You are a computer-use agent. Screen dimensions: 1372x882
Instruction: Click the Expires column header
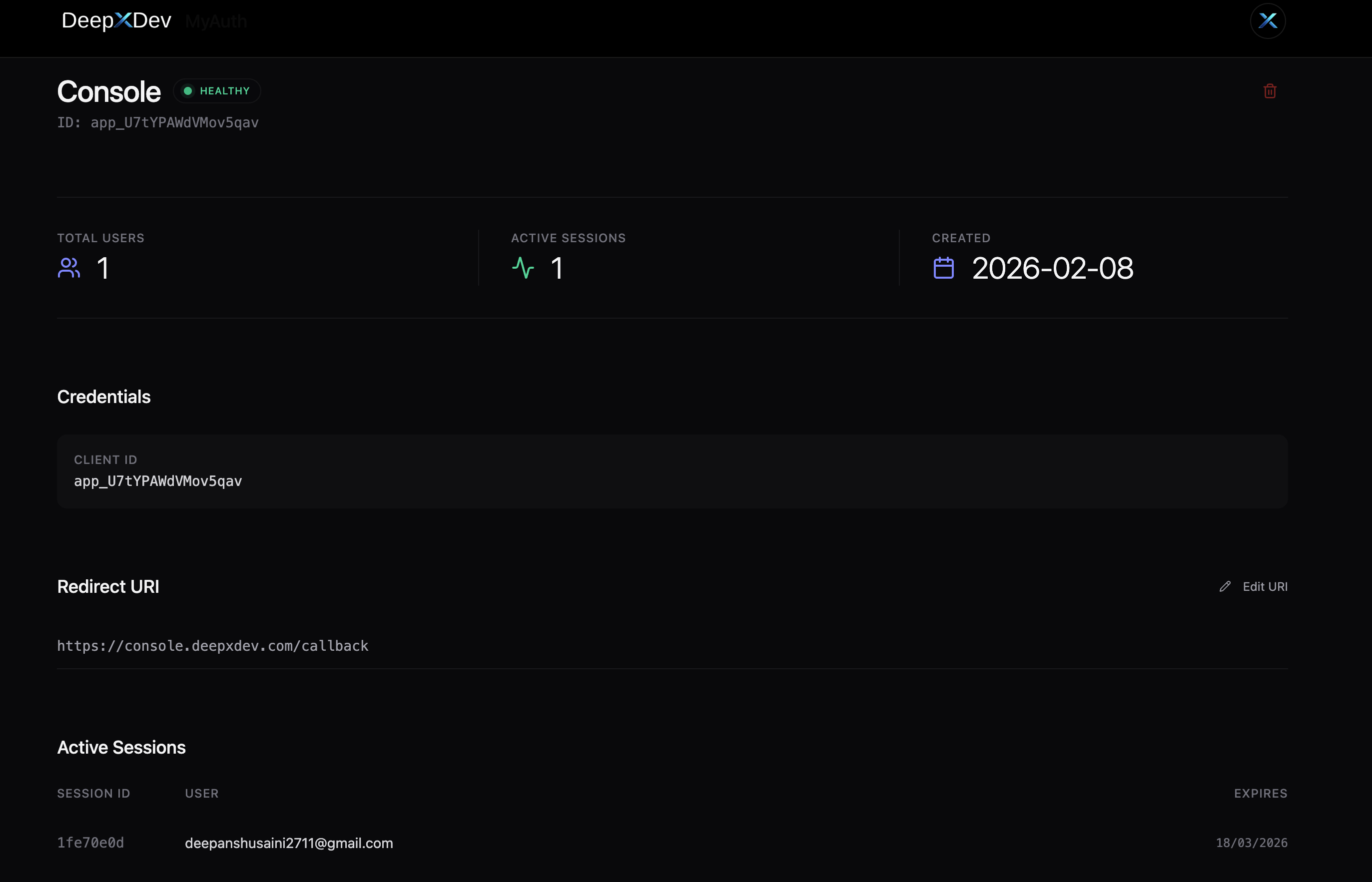click(x=1260, y=793)
